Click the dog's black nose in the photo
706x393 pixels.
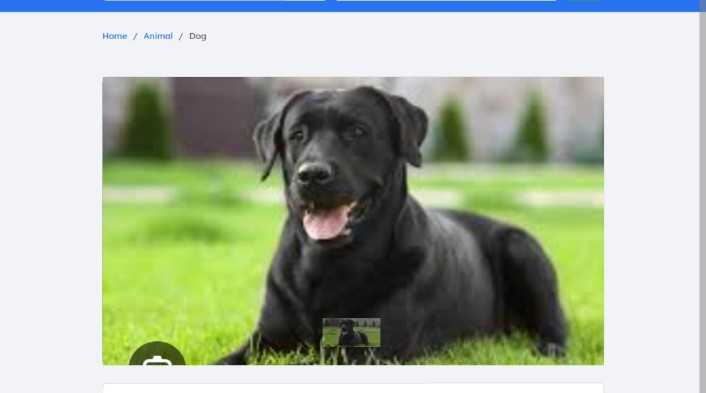(x=314, y=173)
